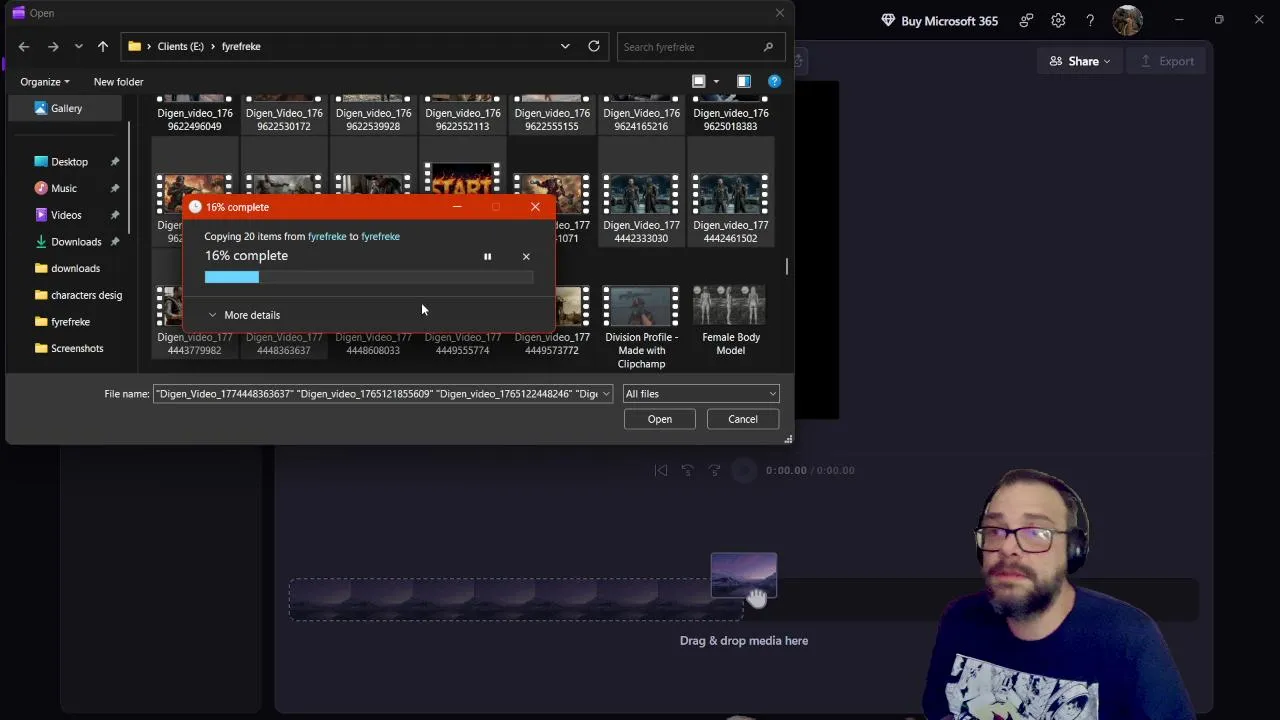
Task: Open recent locations chevron
Action: (x=78, y=47)
